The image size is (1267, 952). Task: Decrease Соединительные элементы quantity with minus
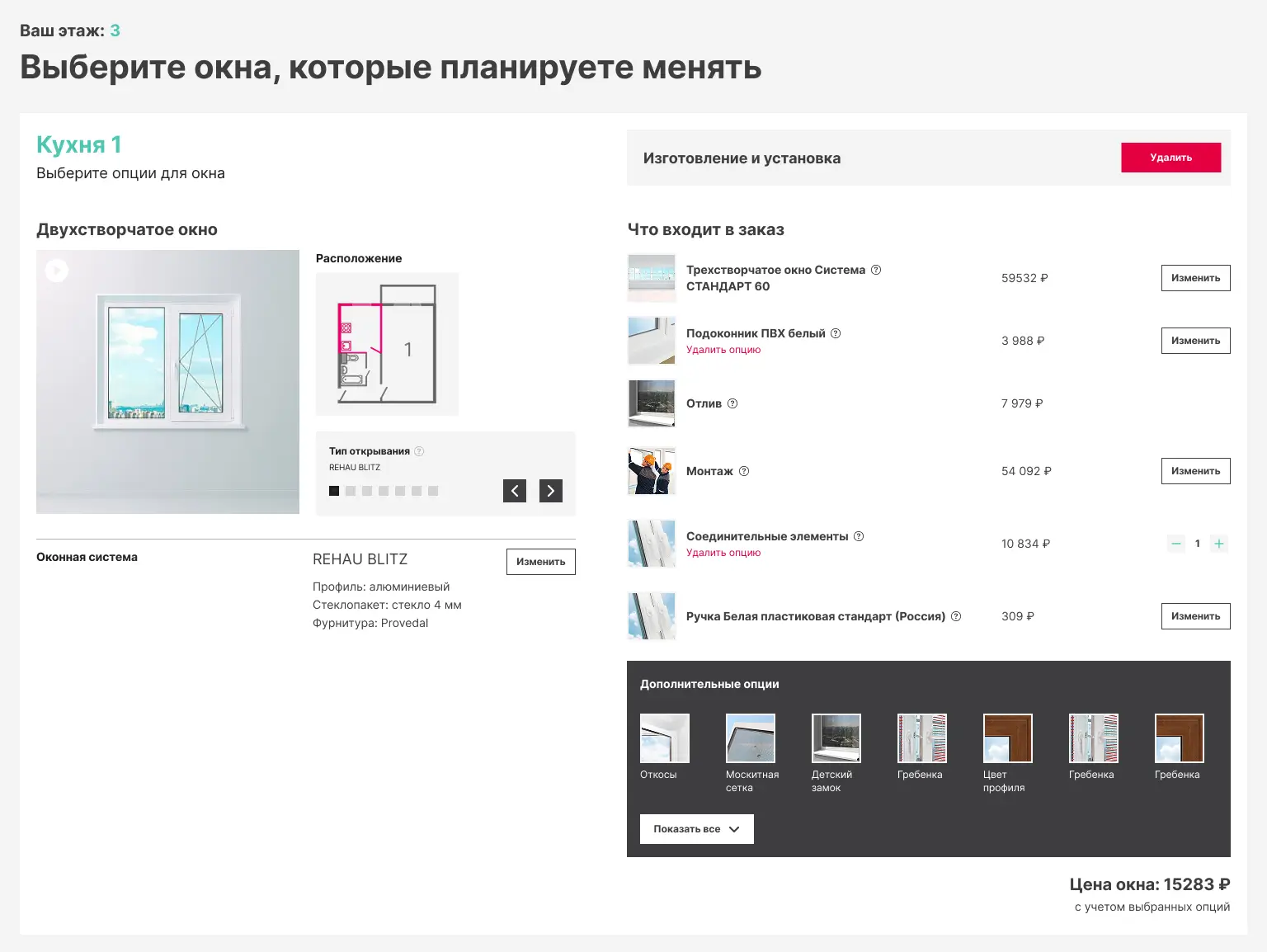coord(1176,544)
